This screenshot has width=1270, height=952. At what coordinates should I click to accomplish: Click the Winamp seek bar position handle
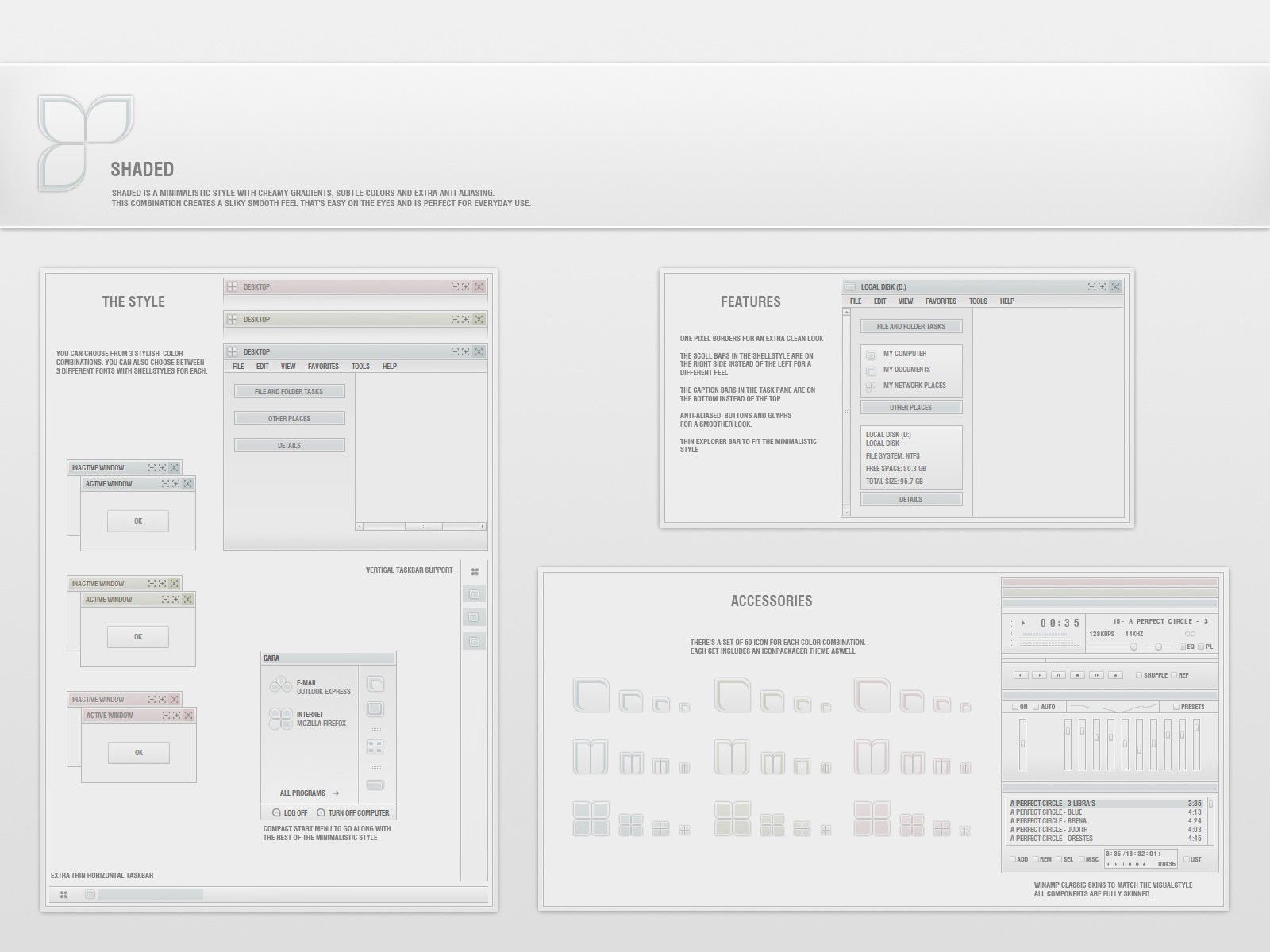click(1053, 660)
